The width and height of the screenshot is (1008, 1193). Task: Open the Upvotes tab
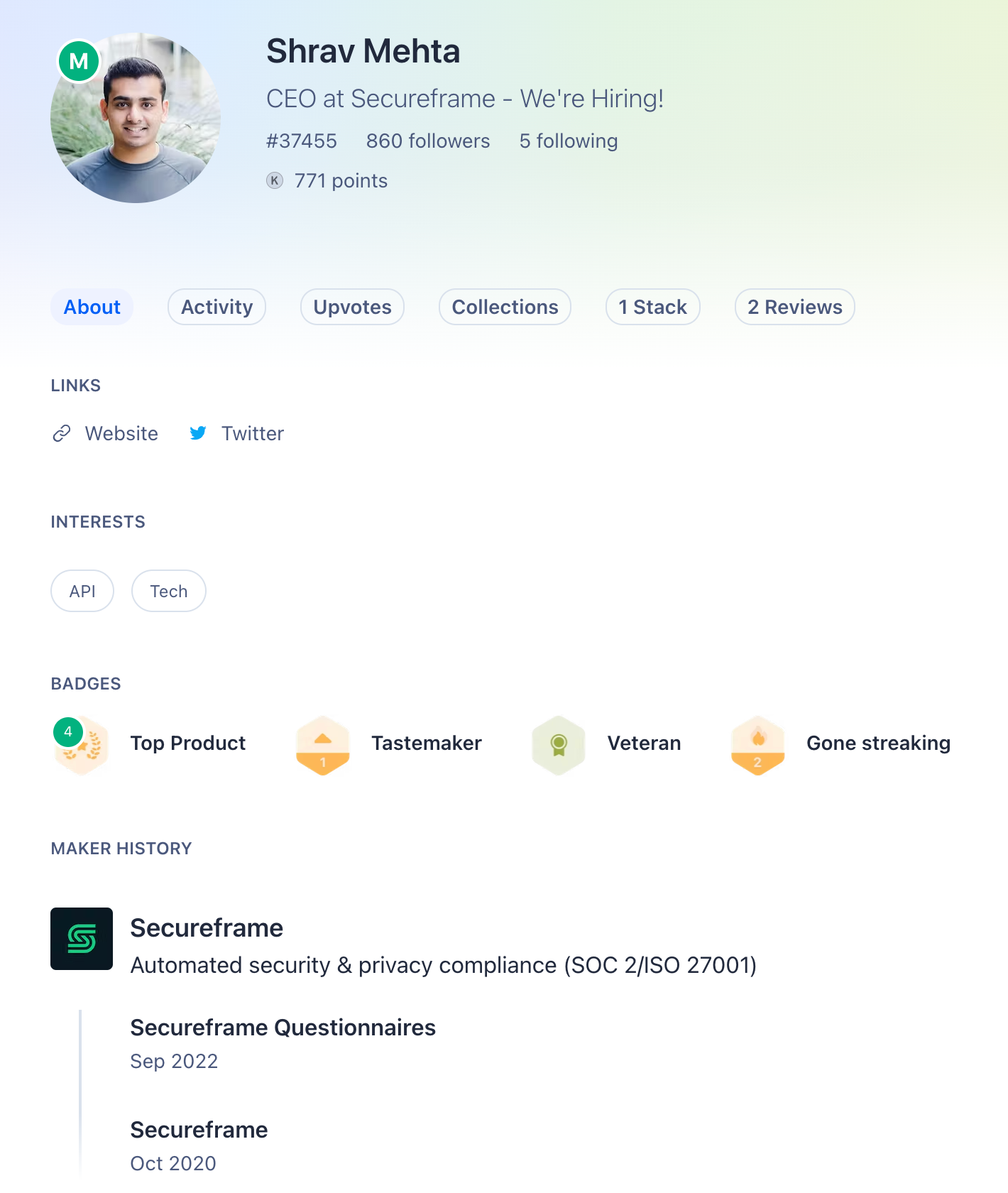[352, 307]
